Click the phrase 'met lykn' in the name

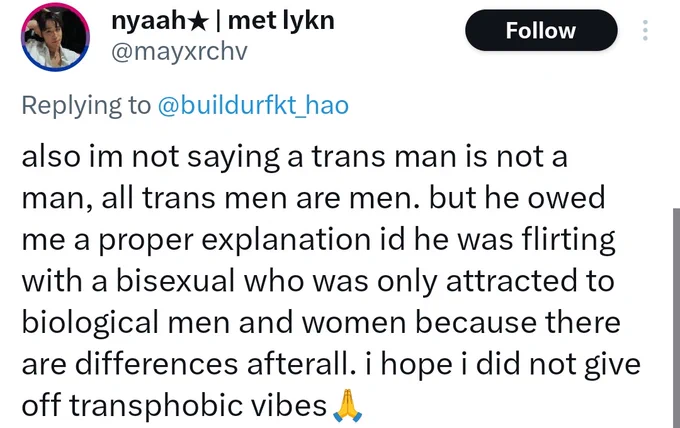pos(281,21)
